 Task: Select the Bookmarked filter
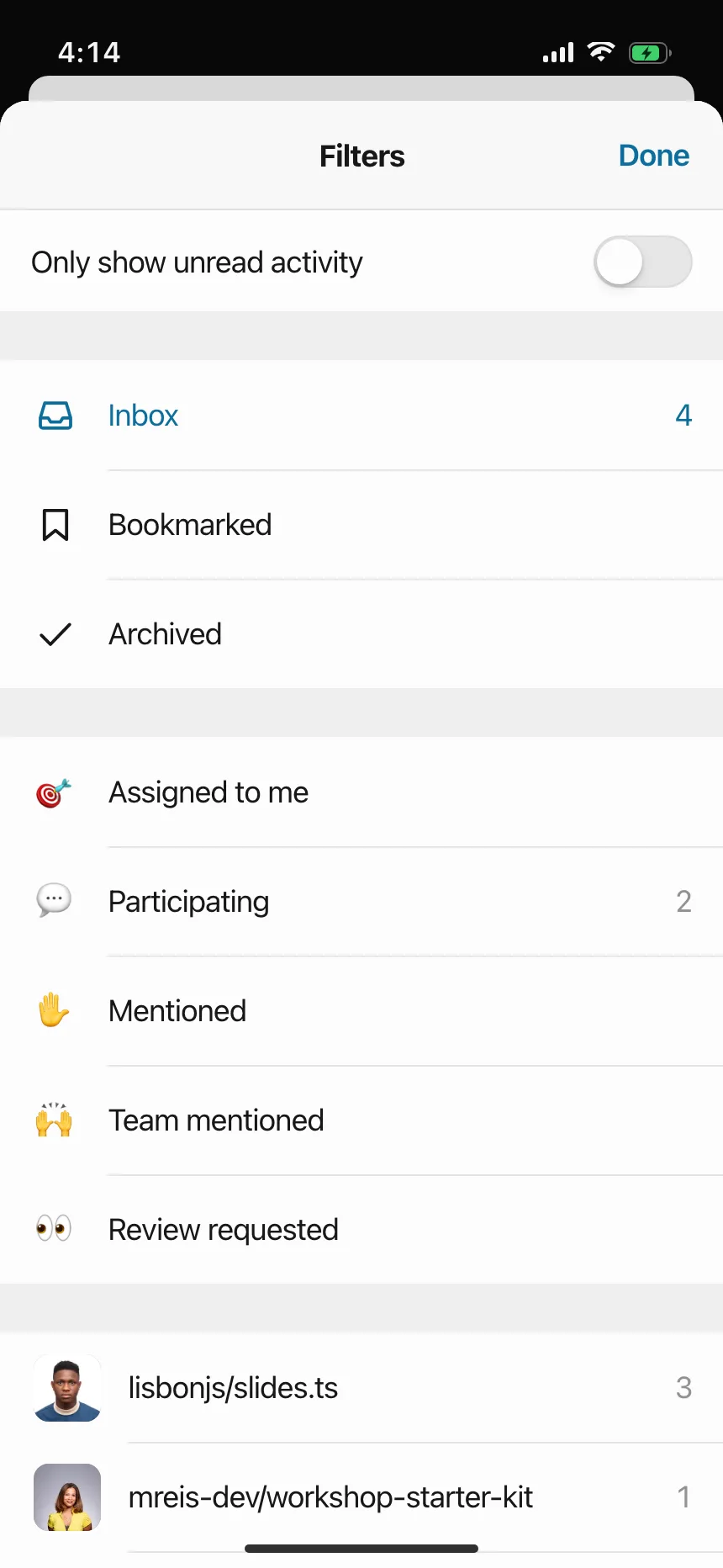361,525
